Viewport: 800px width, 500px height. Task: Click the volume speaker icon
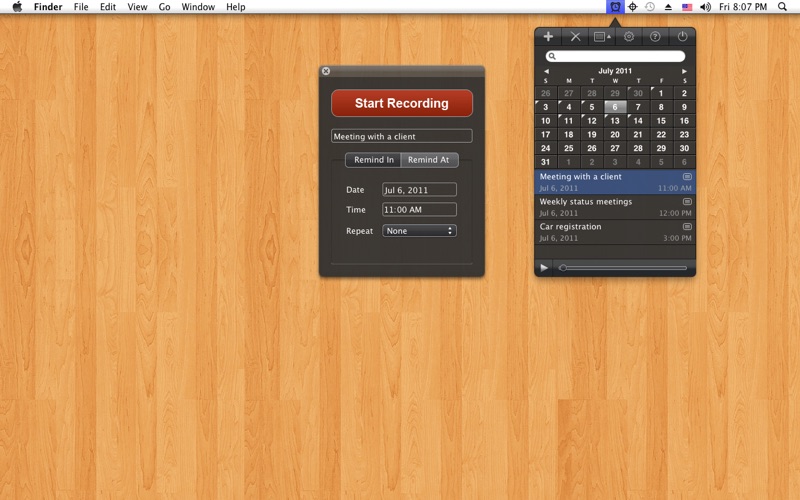706,7
